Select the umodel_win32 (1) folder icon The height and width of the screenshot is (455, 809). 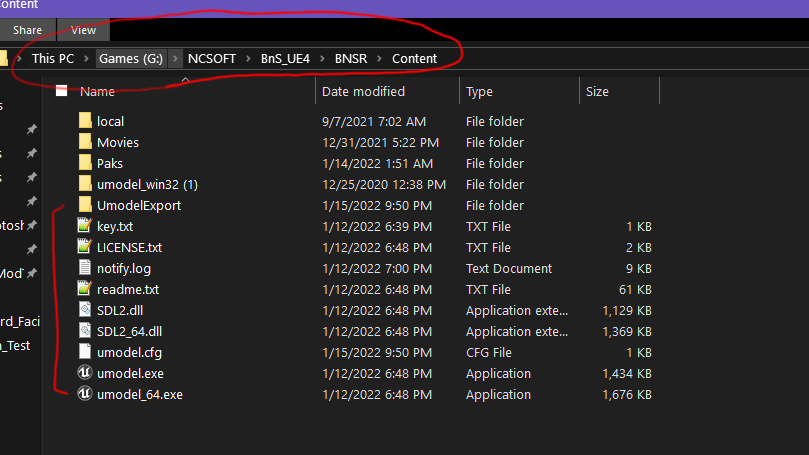tap(85, 184)
